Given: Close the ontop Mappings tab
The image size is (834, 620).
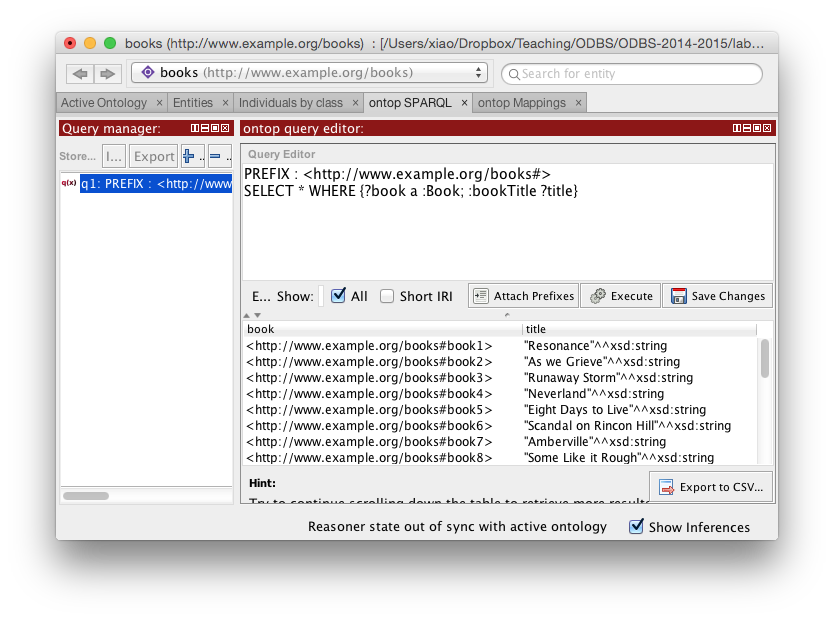Looking at the screenshot, I should (579, 103).
